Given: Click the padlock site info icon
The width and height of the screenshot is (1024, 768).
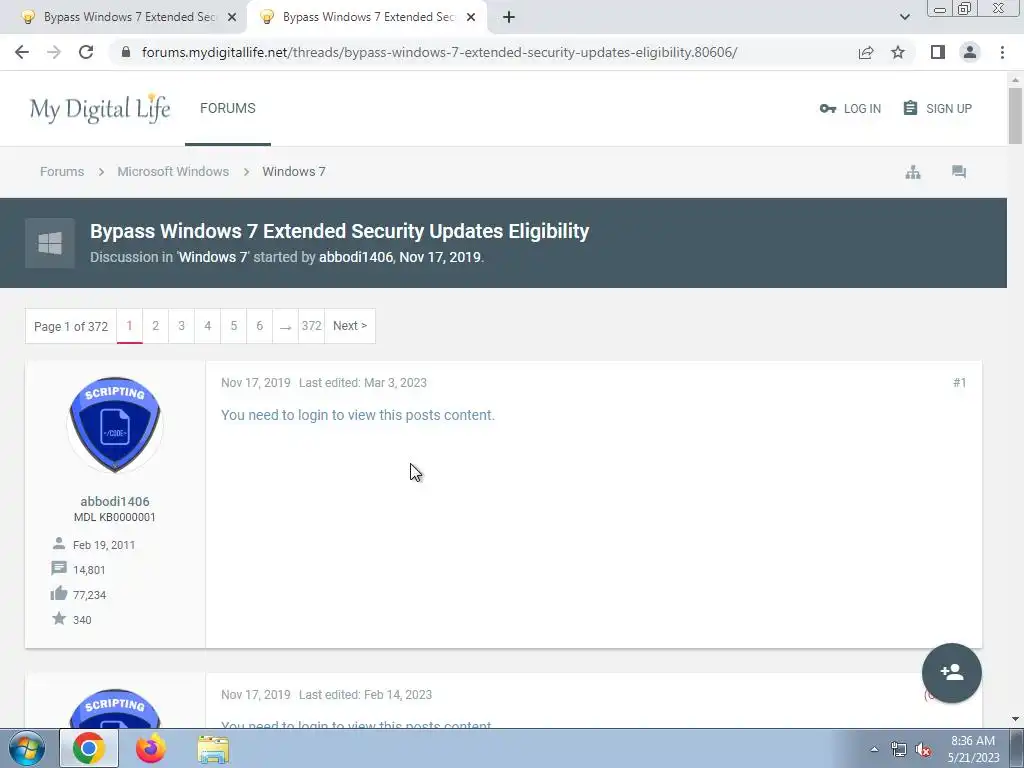Looking at the screenshot, I should pos(126,52).
